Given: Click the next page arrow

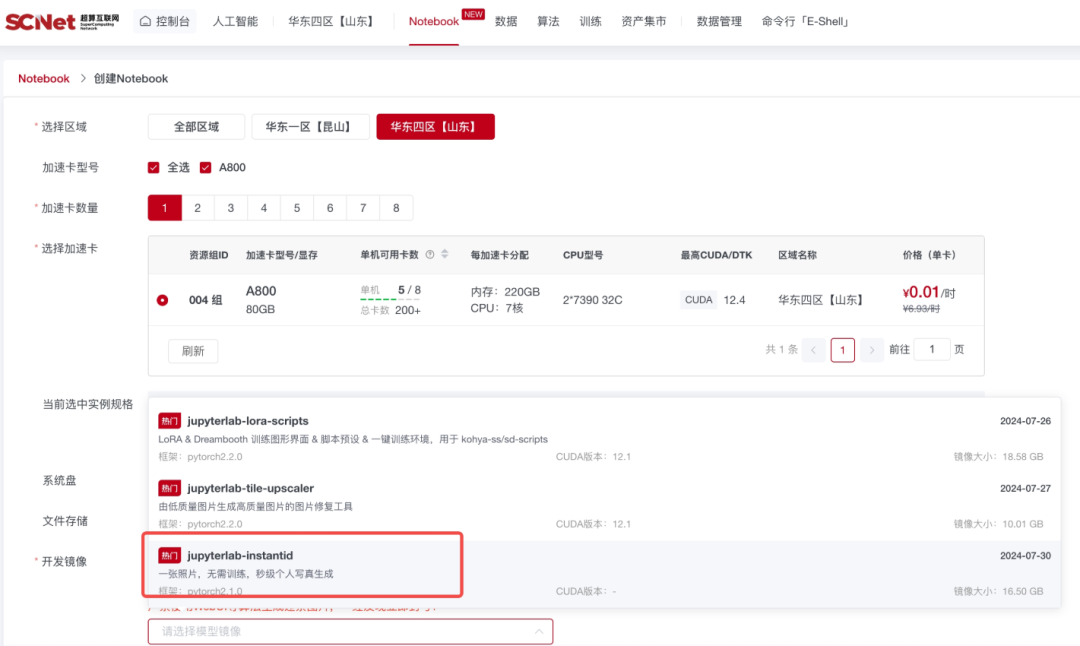Looking at the screenshot, I should tap(872, 350).
